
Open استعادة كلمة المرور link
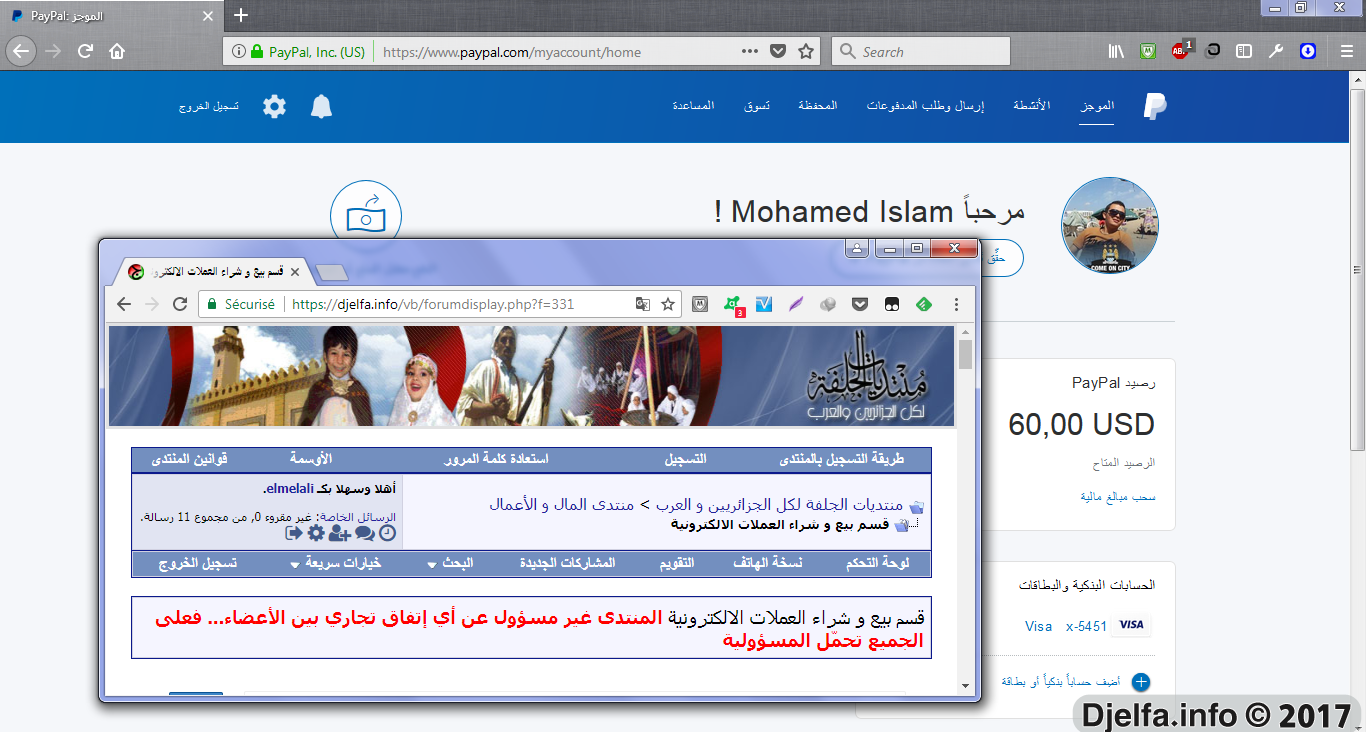(496, 459)
